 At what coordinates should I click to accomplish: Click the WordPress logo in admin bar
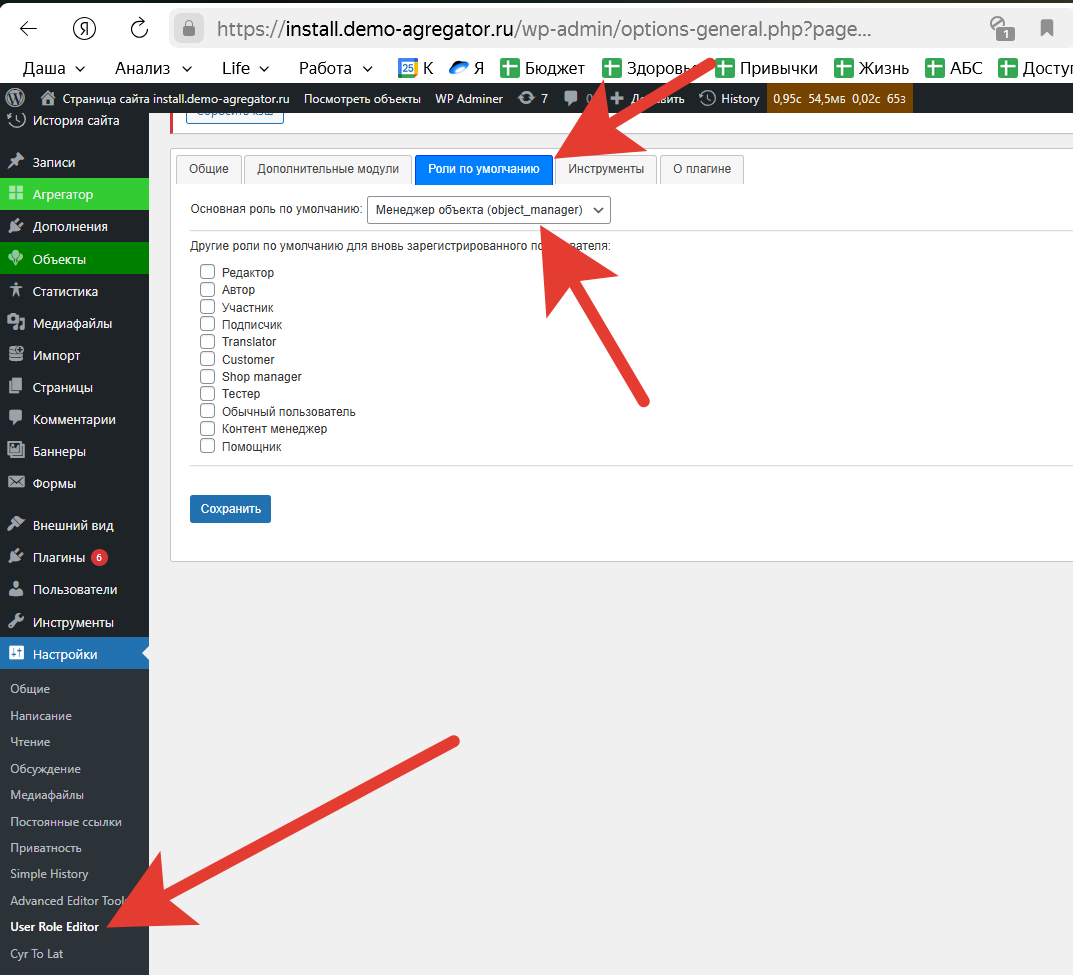click(15, 98)
